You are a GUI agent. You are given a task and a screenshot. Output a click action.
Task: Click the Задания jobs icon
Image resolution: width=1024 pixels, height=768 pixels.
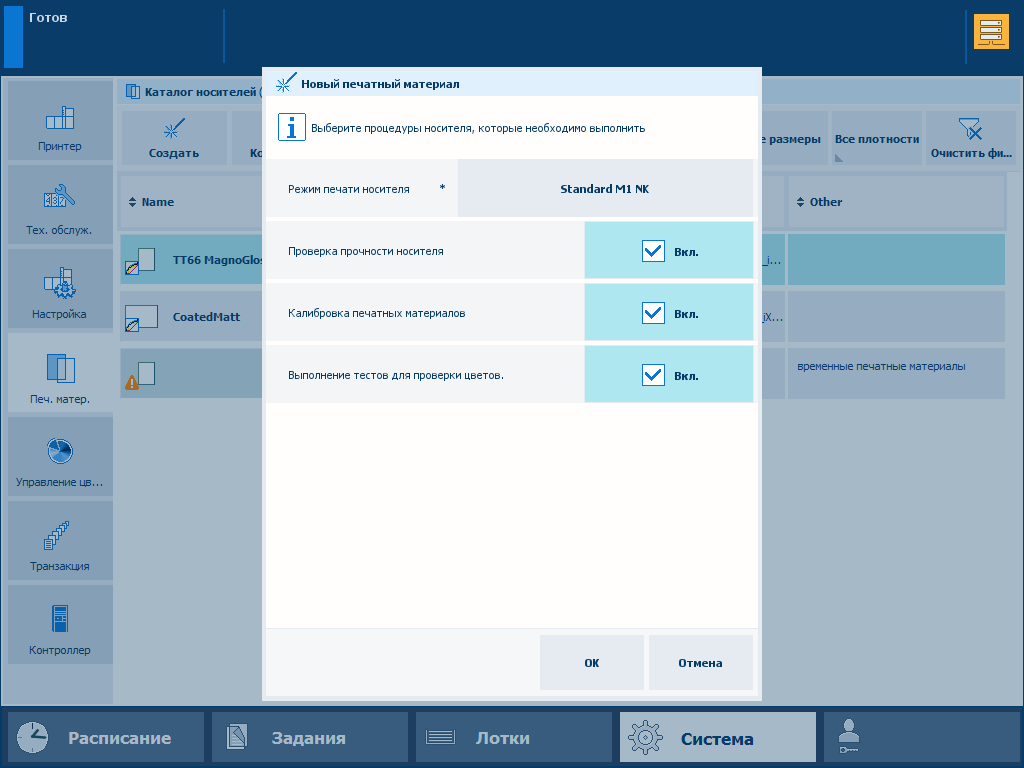click(x=236, y=738)
